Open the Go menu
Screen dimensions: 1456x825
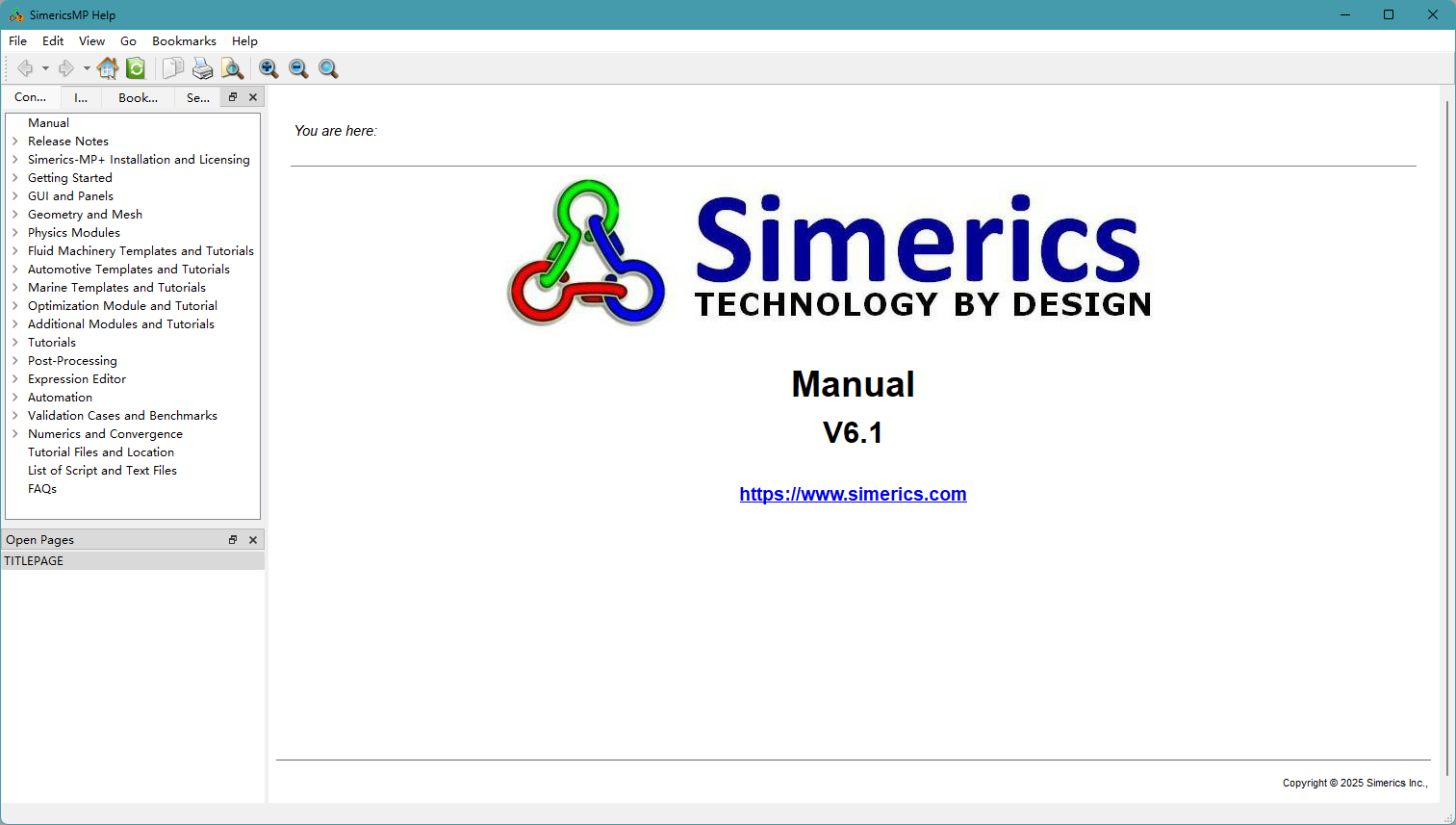click(x=128, y=40)
